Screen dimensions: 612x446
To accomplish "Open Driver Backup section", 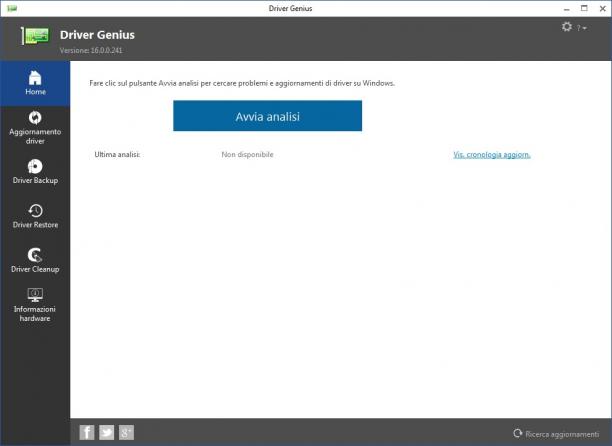I will (x=35, y=172).
